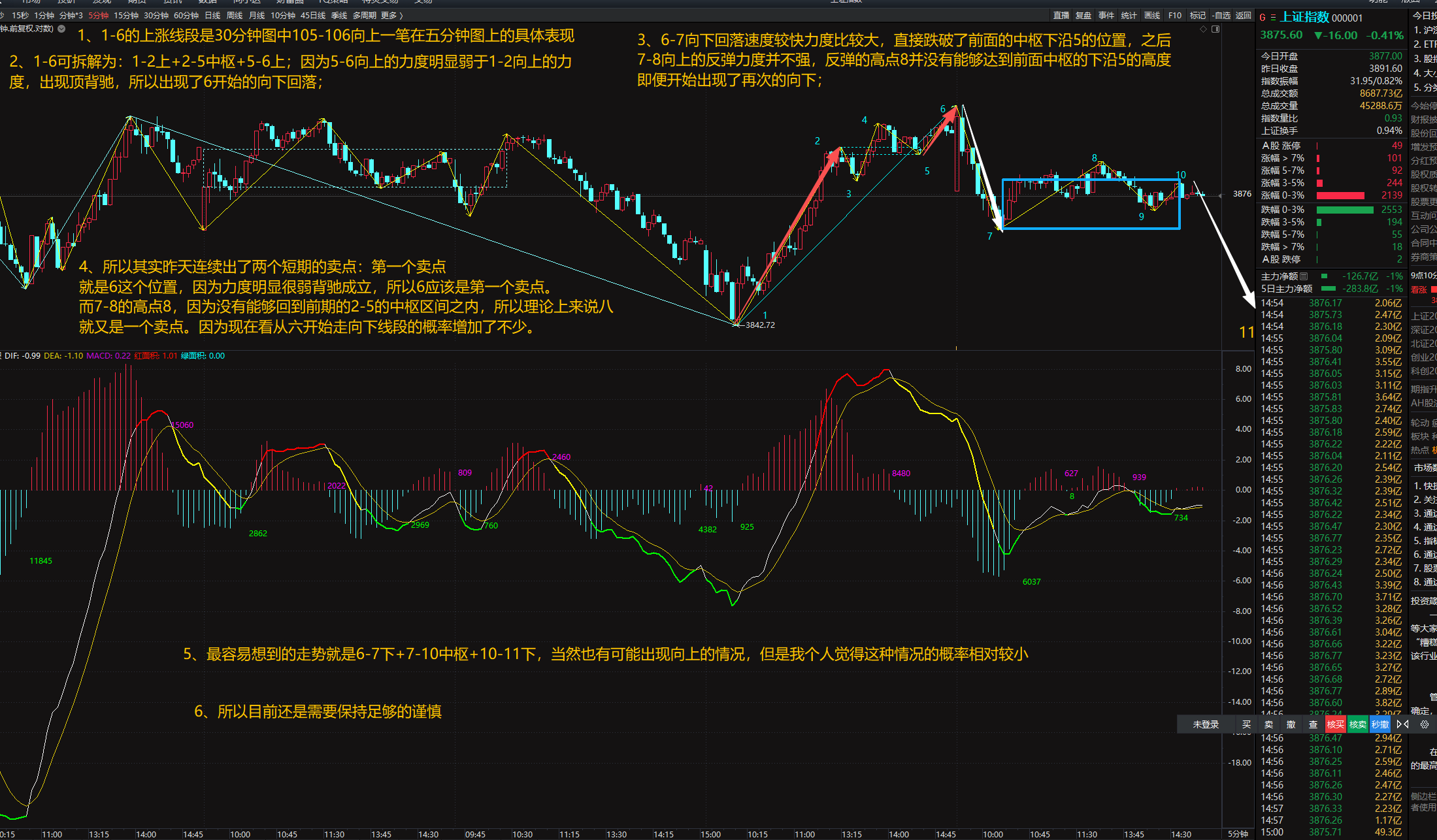The height and width of the screenshot is (840, 1437).
Task: Select the 60分钟 period
Action: click(x=186, y=15)
